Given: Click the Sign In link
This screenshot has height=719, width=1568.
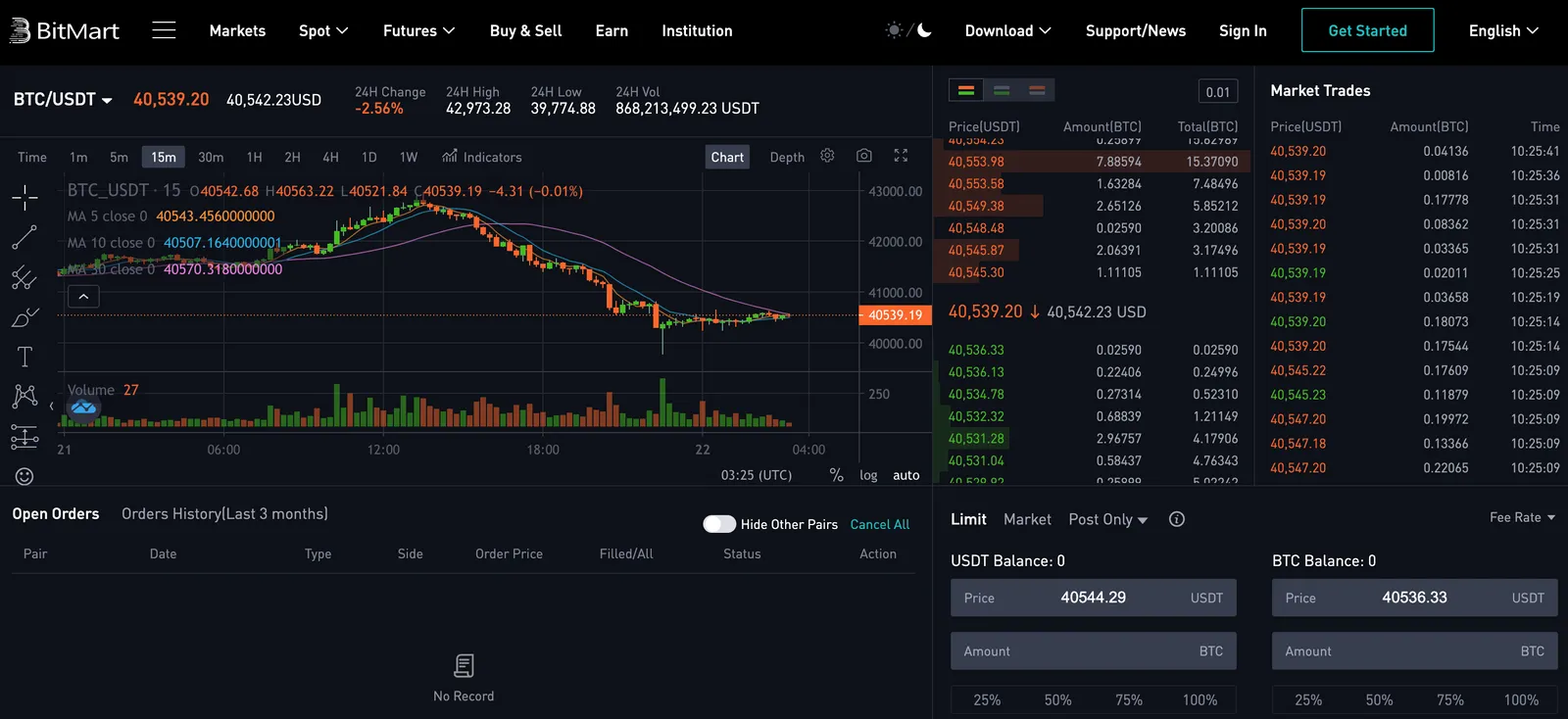Looking at the screenshot, I should pos(1243,30).
